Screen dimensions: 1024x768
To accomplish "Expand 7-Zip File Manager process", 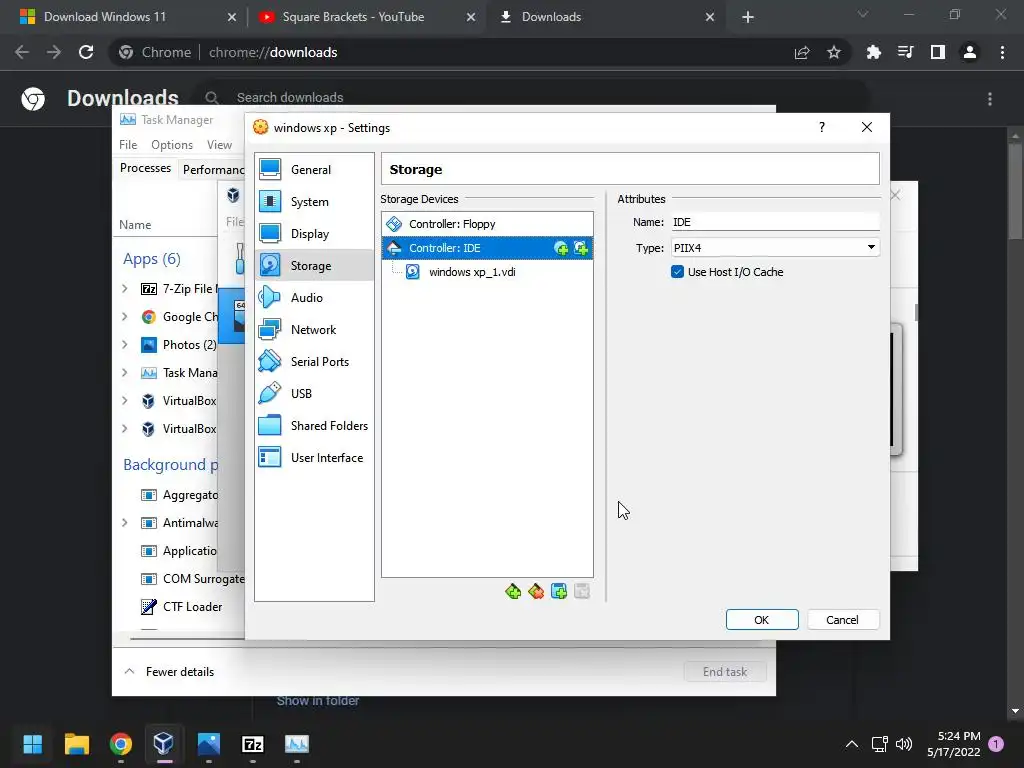I will pyautogui.click(x=125, y=289).
